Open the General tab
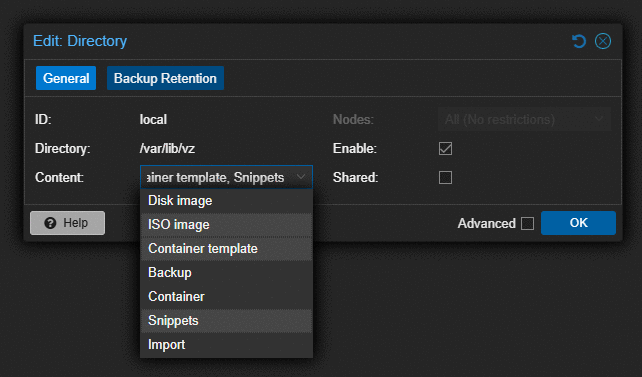Viewport: 642px width, 377px height. (66, 78)
